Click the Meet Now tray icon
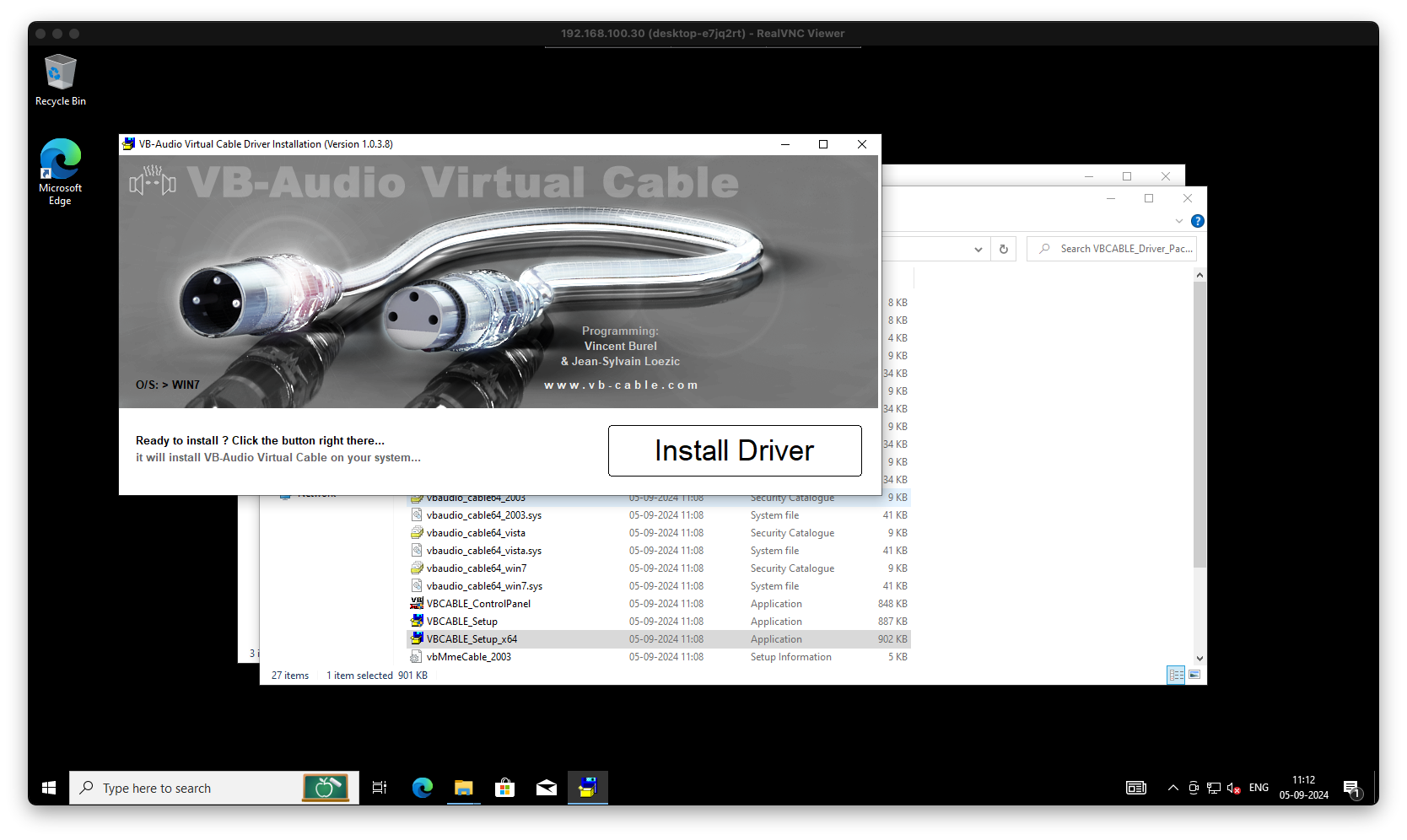Screen dimensions: 1407x840 point(1193,788)
